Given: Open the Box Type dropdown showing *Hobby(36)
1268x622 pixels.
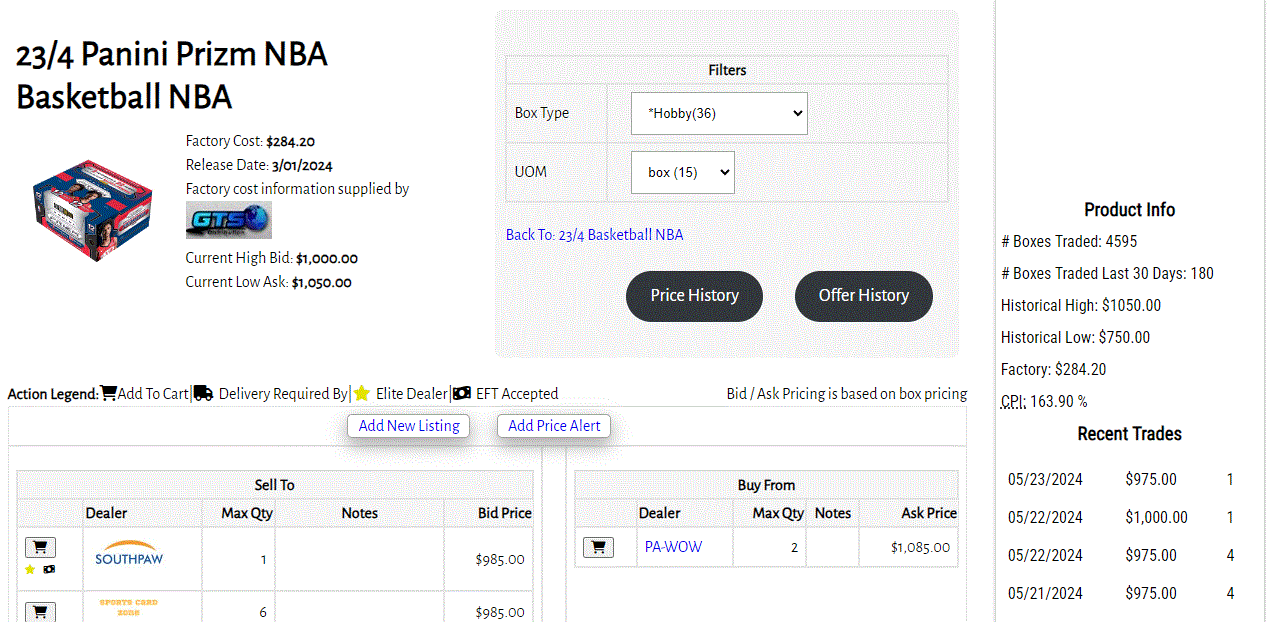Looking at the screenshot, I should [x=719, y=113].
